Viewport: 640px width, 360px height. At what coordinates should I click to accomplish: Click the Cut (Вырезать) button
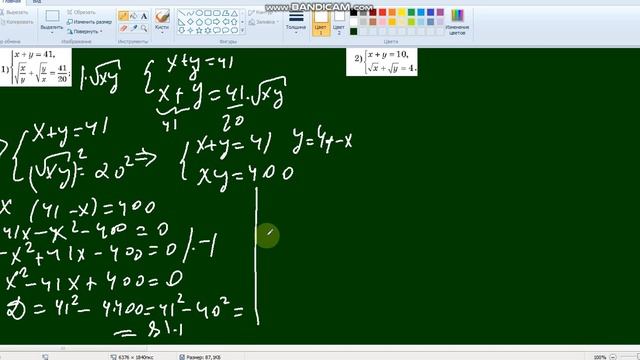coord(14,13)
